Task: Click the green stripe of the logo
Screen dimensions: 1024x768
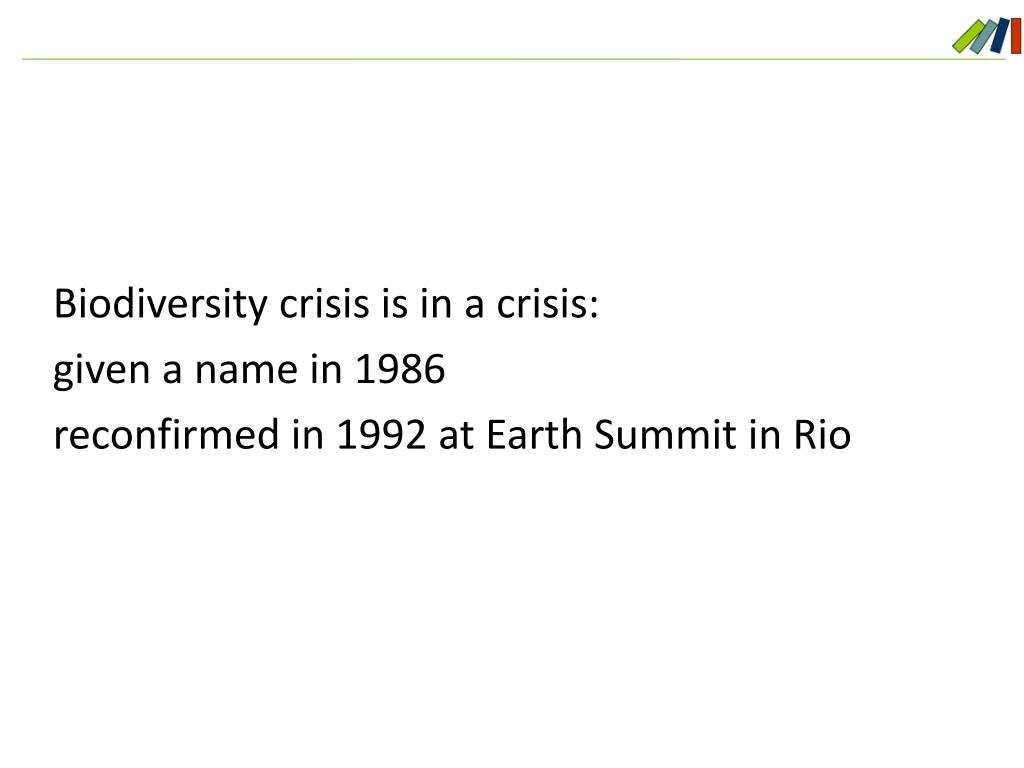Action: 968,37
